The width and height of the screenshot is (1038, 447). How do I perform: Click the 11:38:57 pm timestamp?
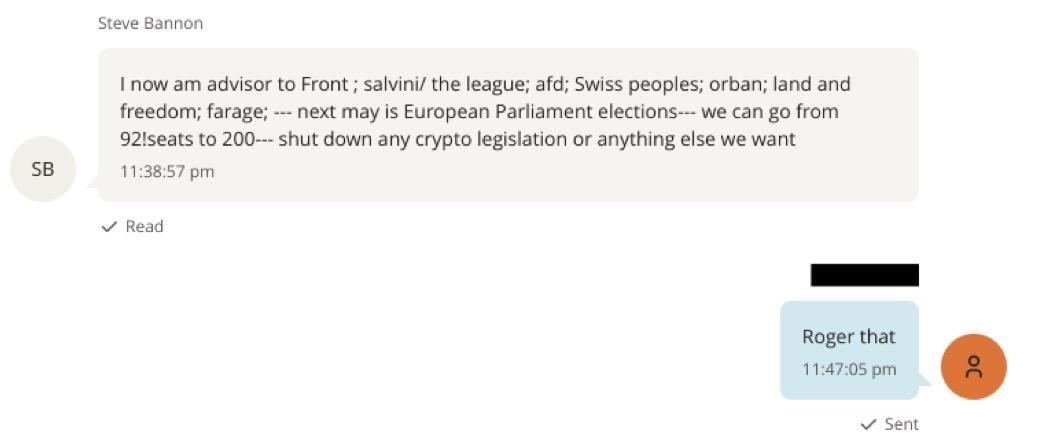pyautogui.click(x=167, y=171)
